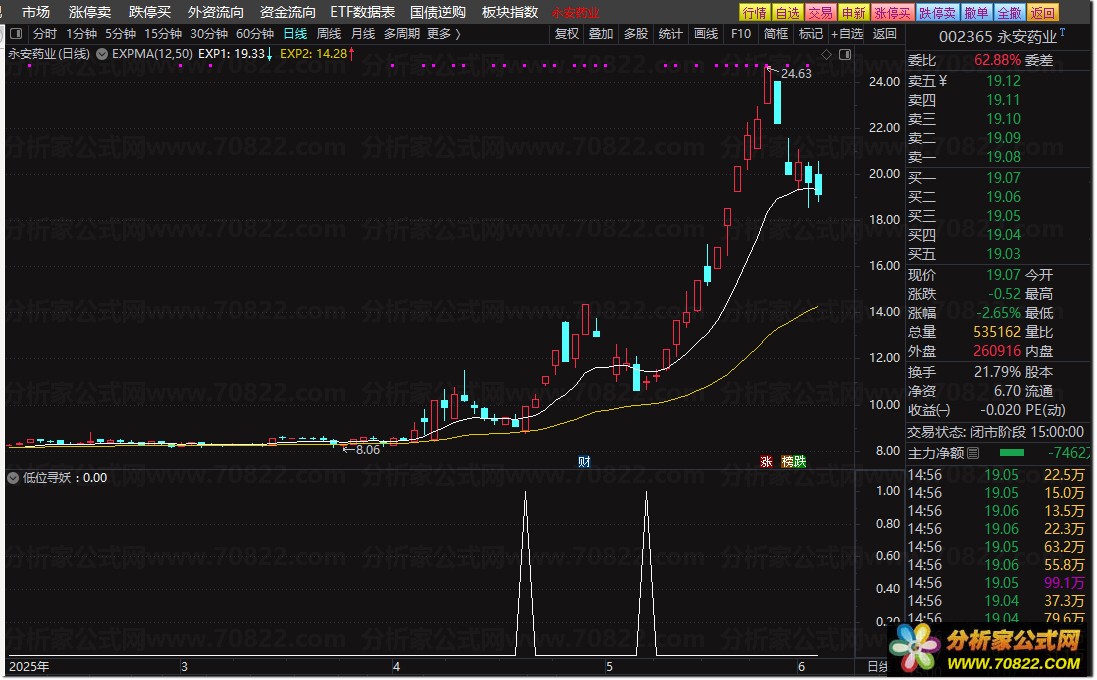Viewport: 1097px width, 680px height.
Task: Click the blue 跌停卖 button
Action: pos(937,13)
